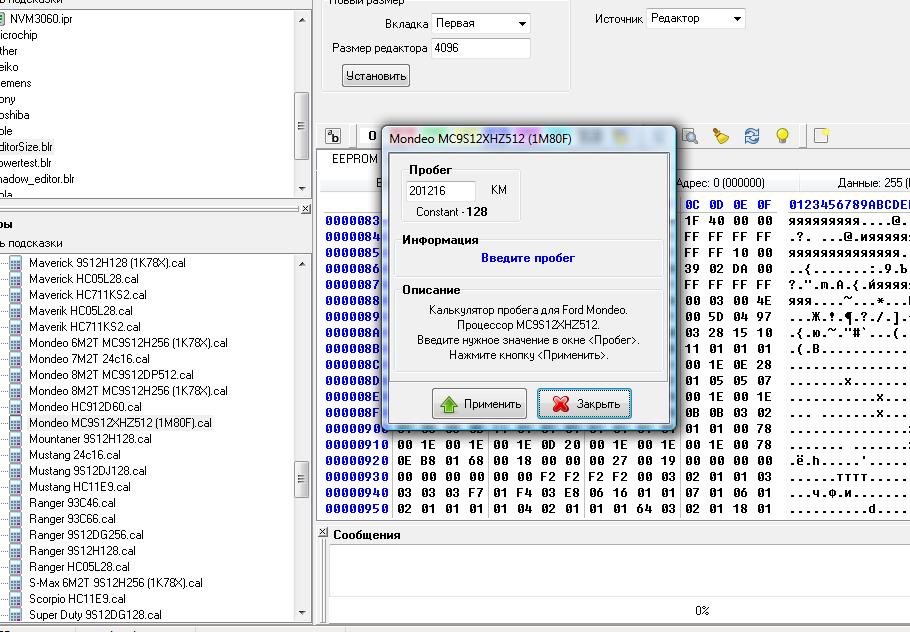Click the 'Constant - 128' label in the dialog

452,212
